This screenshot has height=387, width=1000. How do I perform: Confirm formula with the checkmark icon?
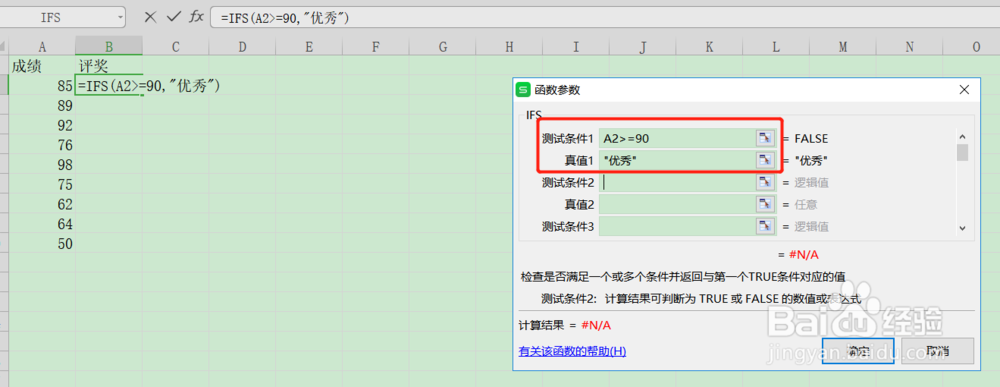click(x=173, y=17)
